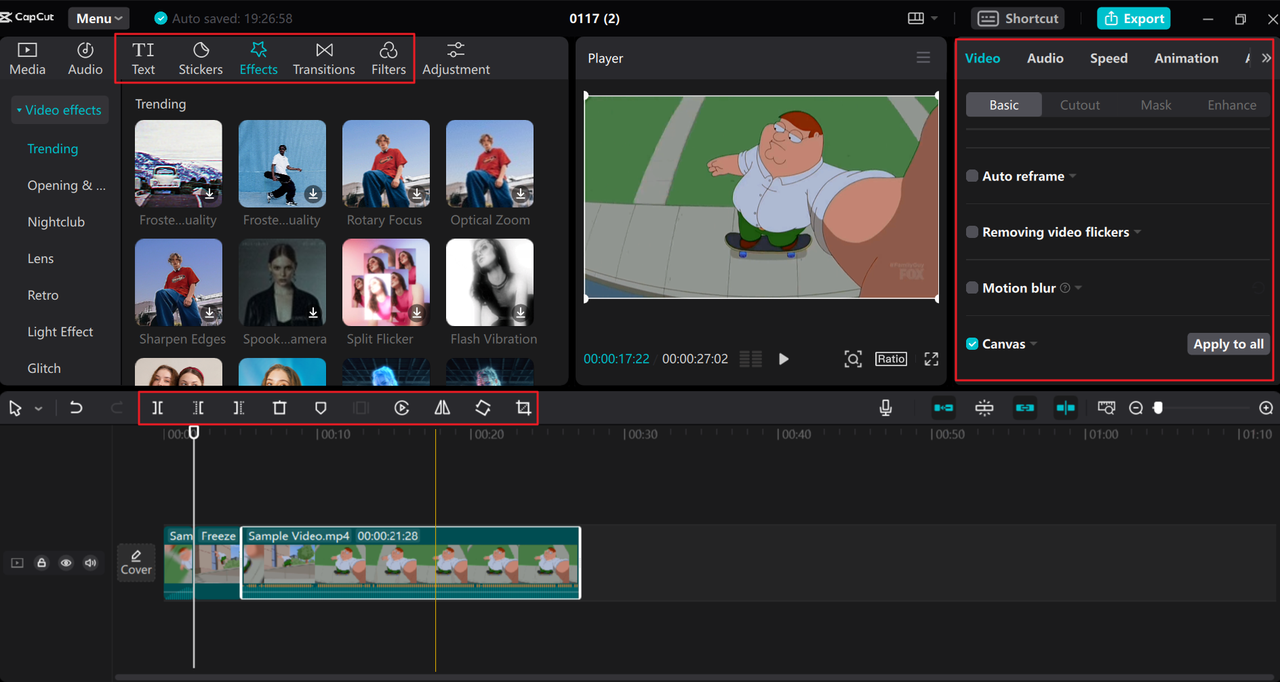Image resolution: width=1280 pixels, height=682 pixels.
Task: Click the Reverse playback circle icon
Action: tap(402, 408)
